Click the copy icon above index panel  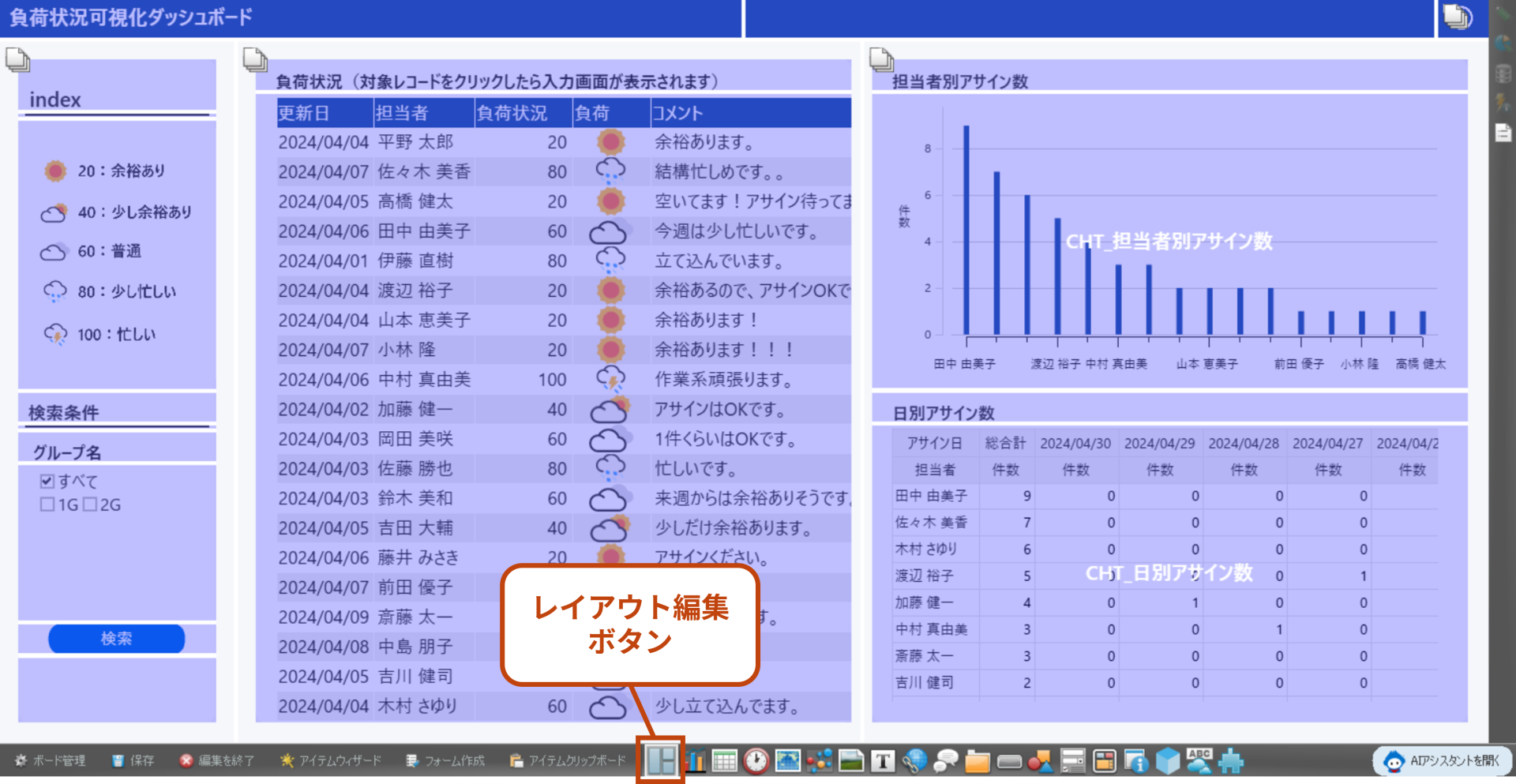(x=17, y=59)
